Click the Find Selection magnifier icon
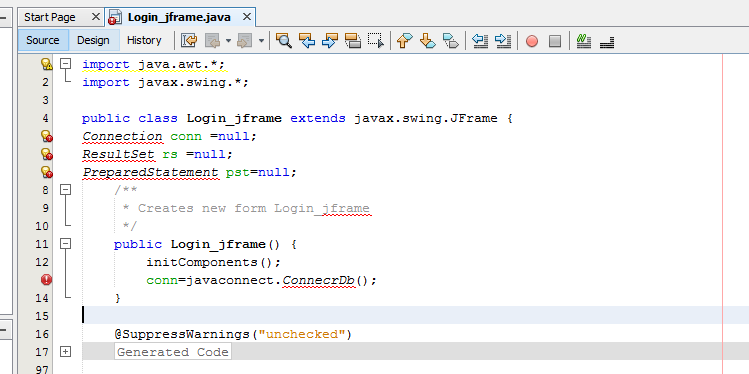 pos(284,41)
